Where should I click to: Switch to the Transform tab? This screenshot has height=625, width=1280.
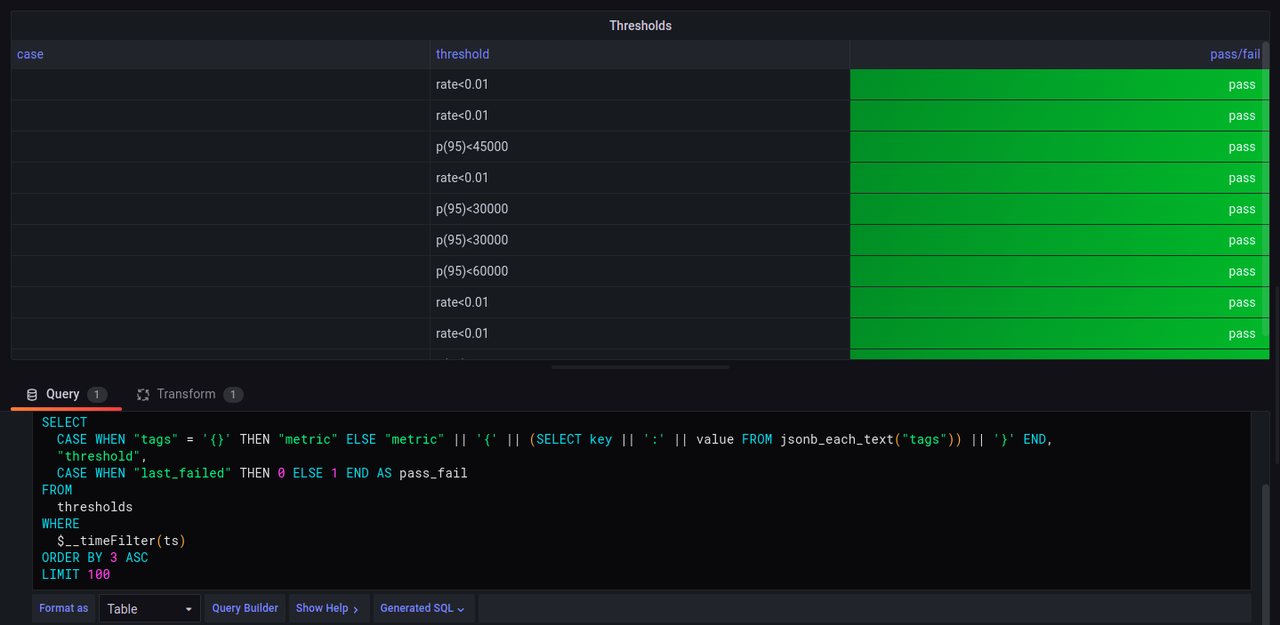pyautogui.click(x=189, y=395)
